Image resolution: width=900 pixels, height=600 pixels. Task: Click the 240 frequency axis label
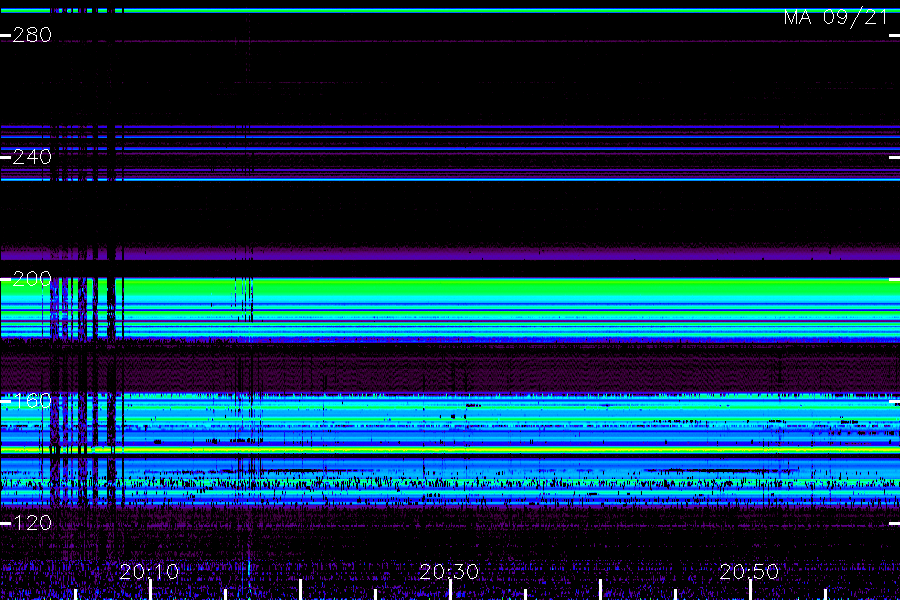[32, 157]
